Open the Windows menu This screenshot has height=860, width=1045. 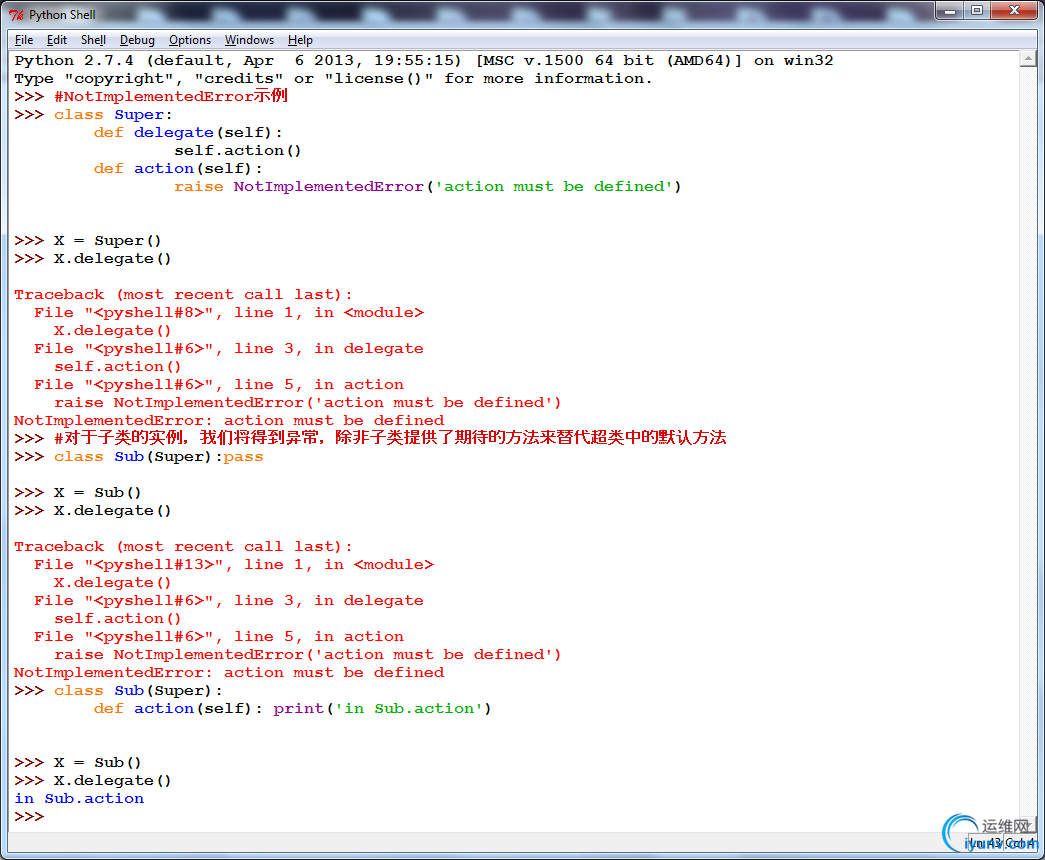tap(249, 40)
